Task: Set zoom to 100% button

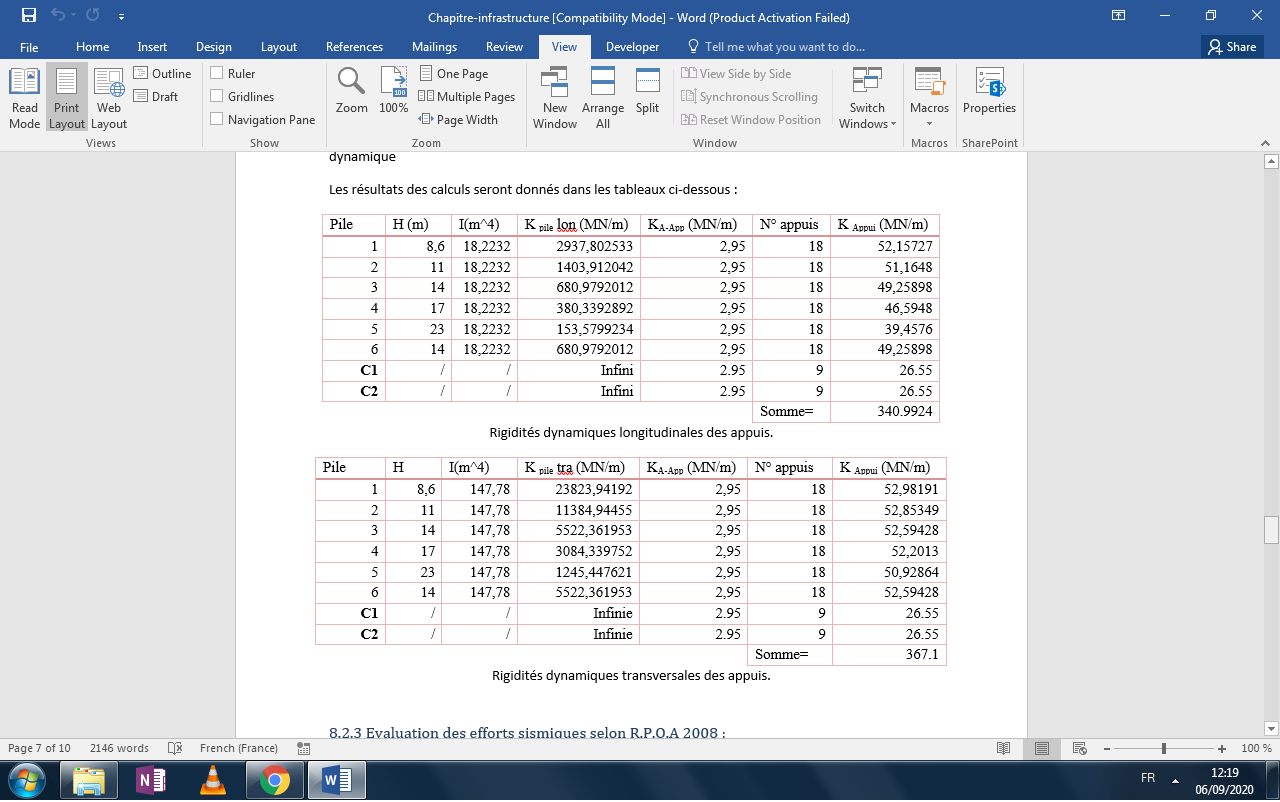Action: (394, 91)
